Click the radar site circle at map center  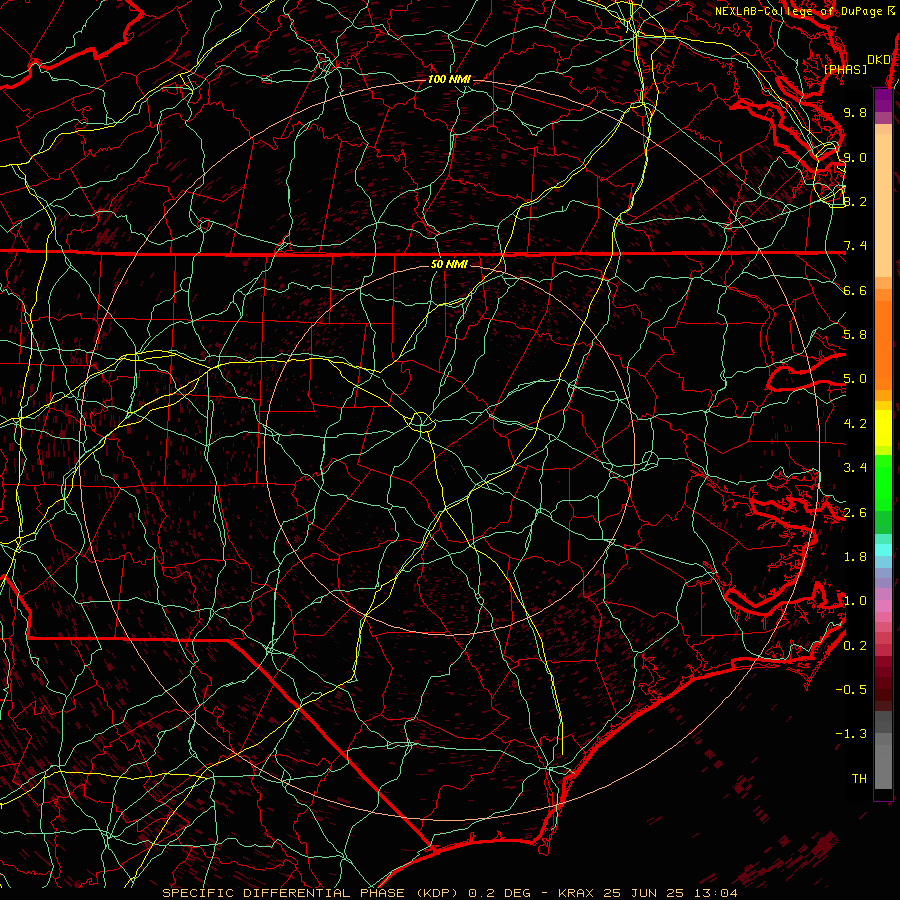(421, 421)
